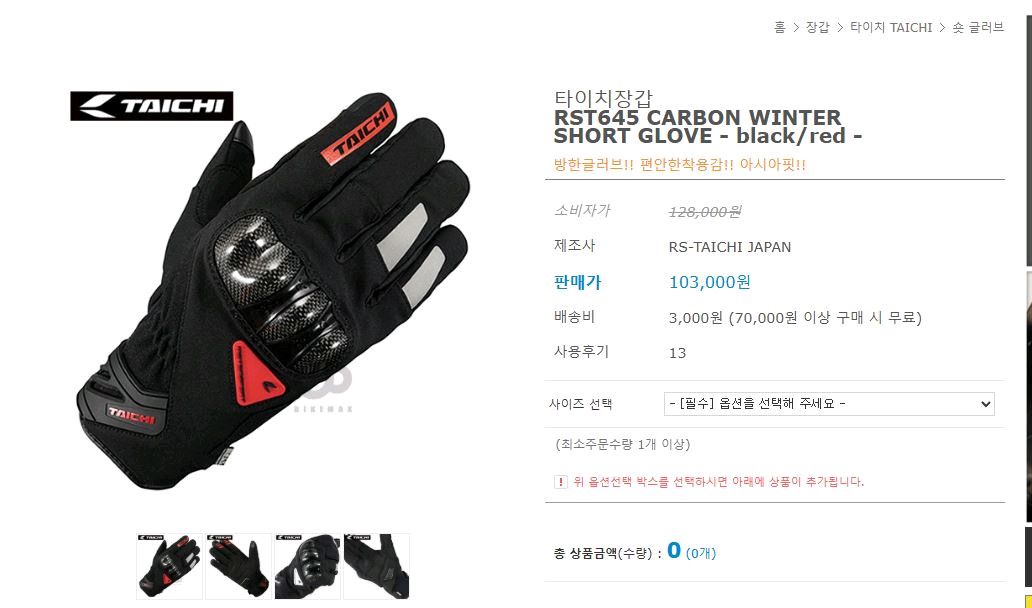1032x608 pixels.
Task: Open the size selection dropdown
Action: tap(829, 404)
